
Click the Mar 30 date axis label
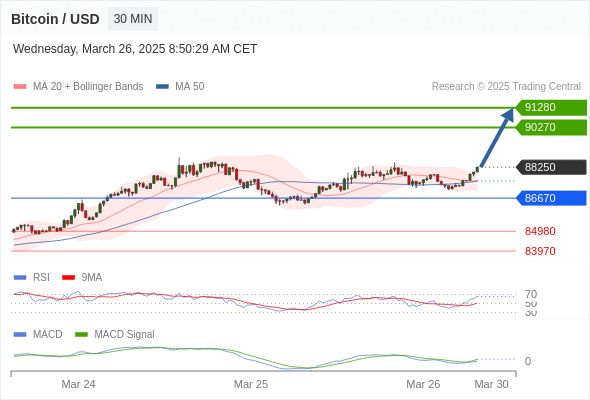pos(491,384)
